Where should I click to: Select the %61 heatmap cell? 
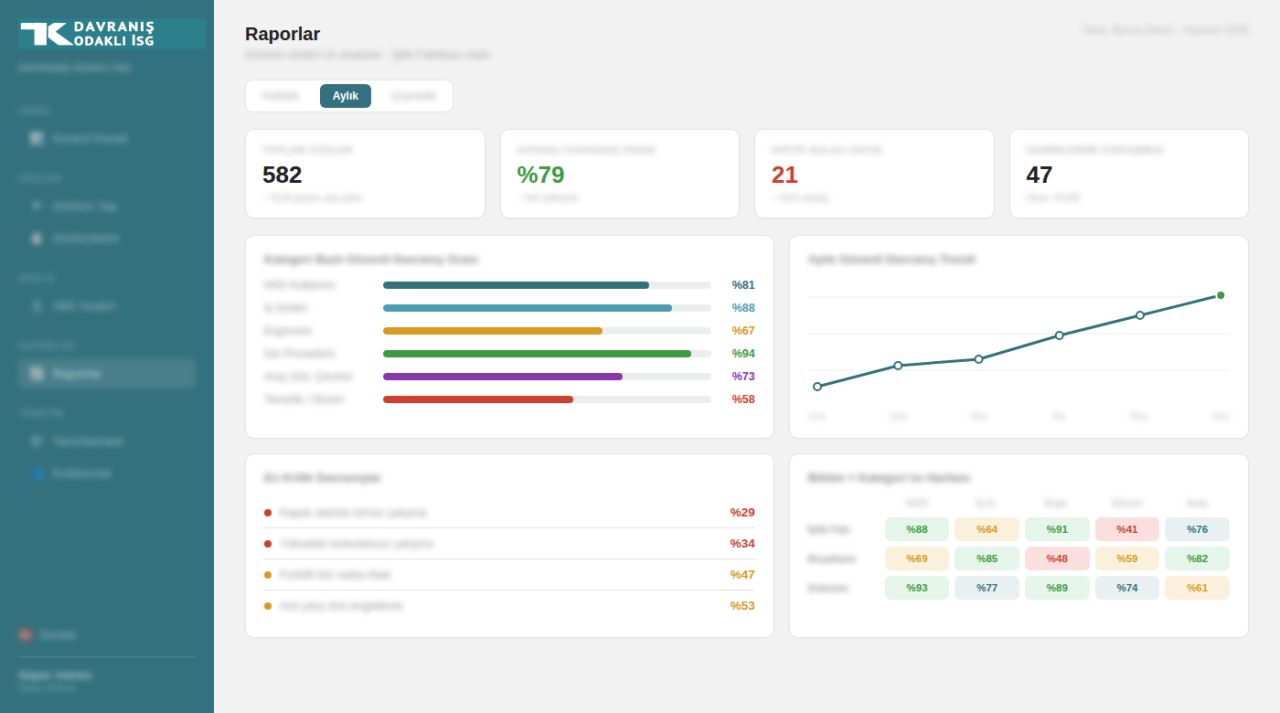tap(1197, 587)
